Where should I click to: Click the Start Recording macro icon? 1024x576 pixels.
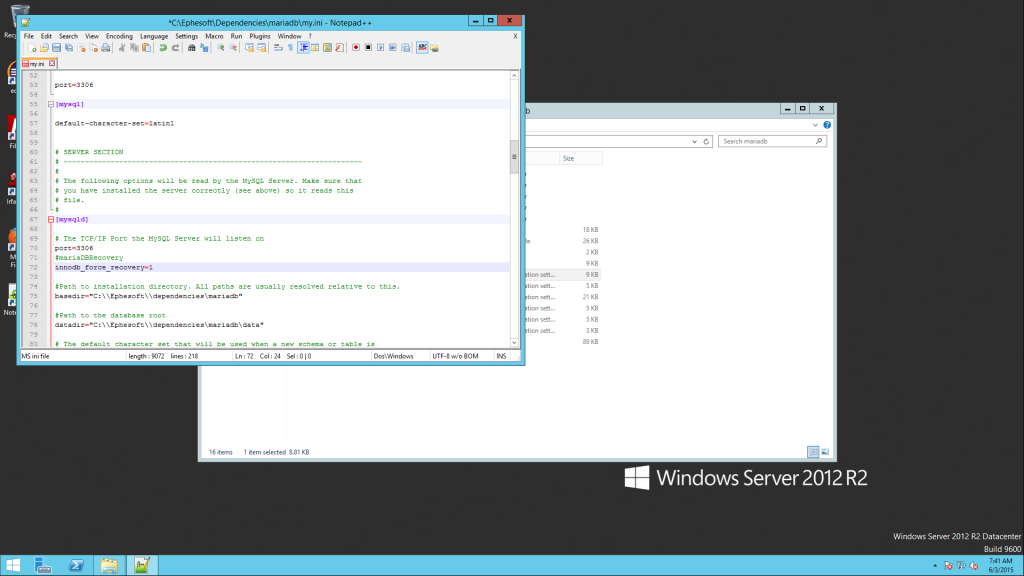tap(356, 48)
